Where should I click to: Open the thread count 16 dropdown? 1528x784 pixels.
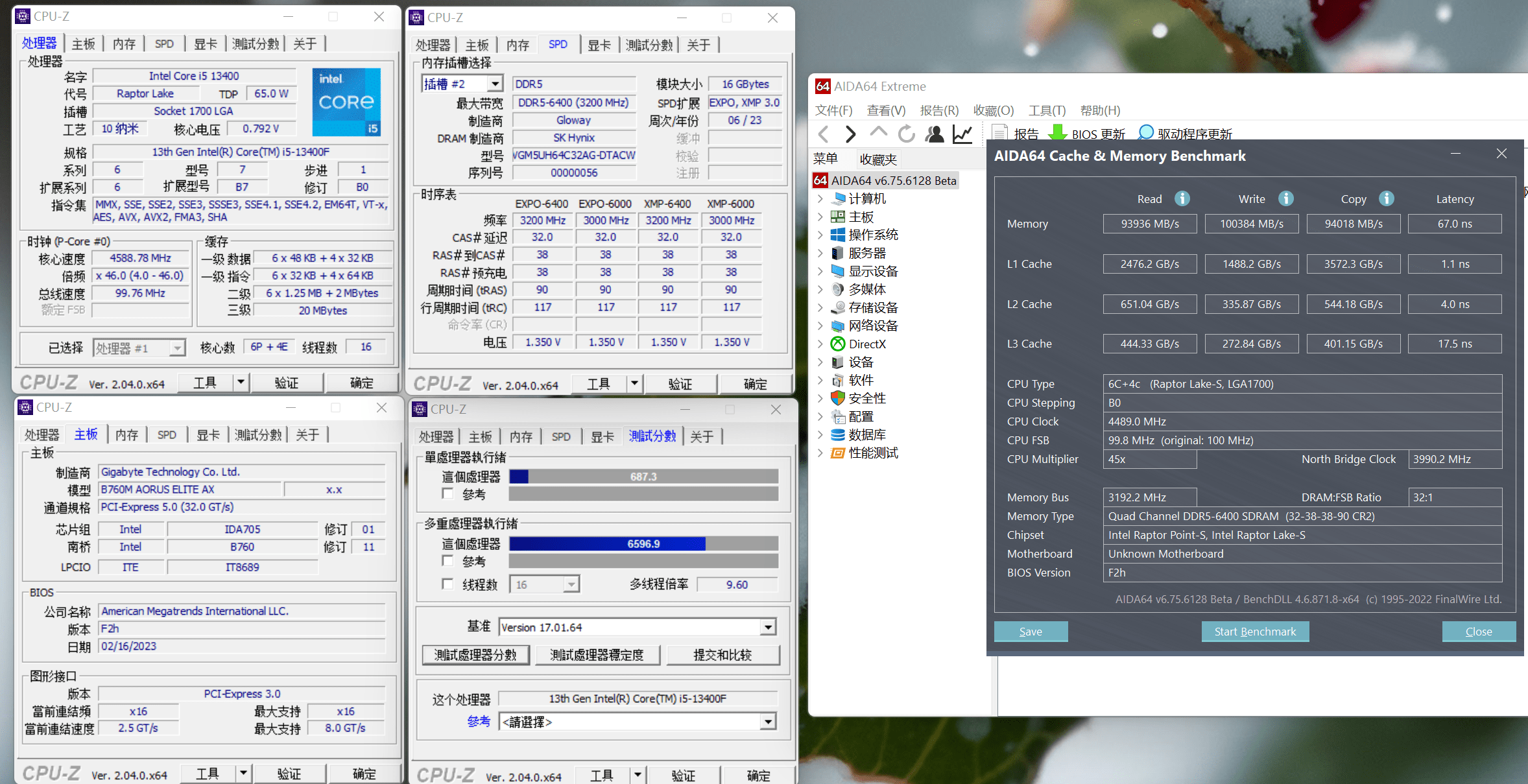coord(571,585)
